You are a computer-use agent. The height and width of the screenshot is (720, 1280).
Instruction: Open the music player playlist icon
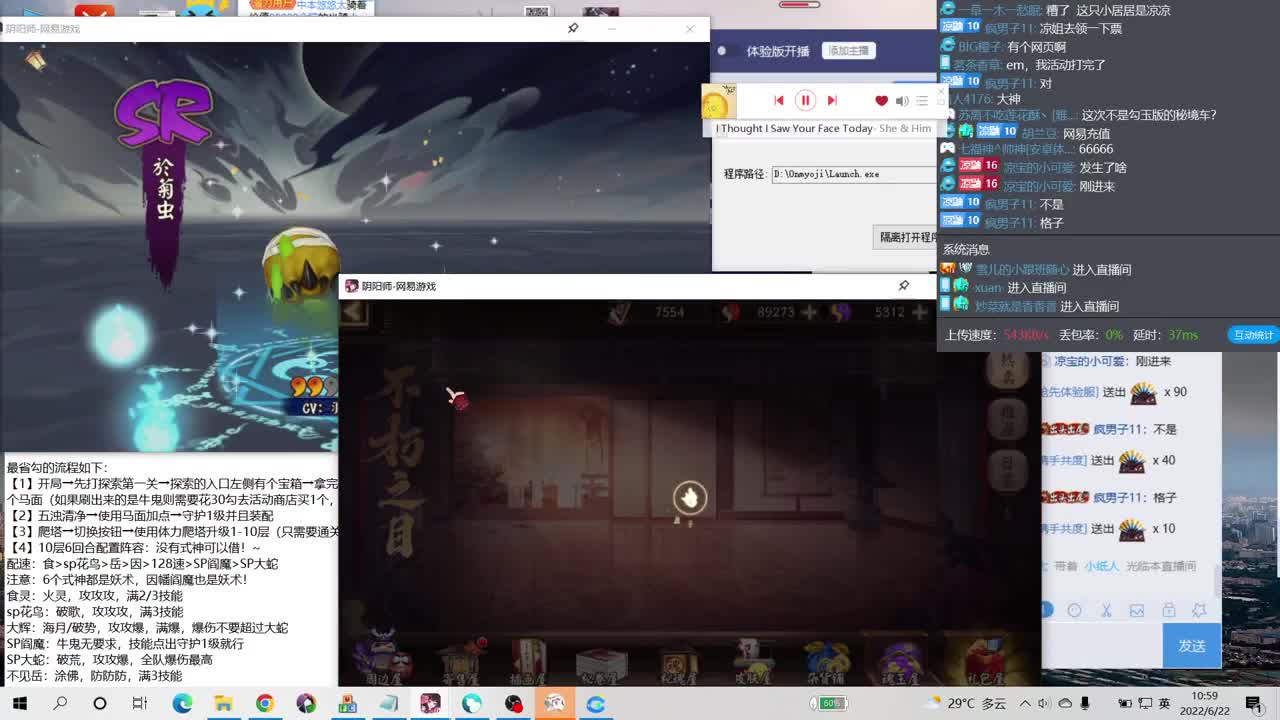click(x=922, y=100)
